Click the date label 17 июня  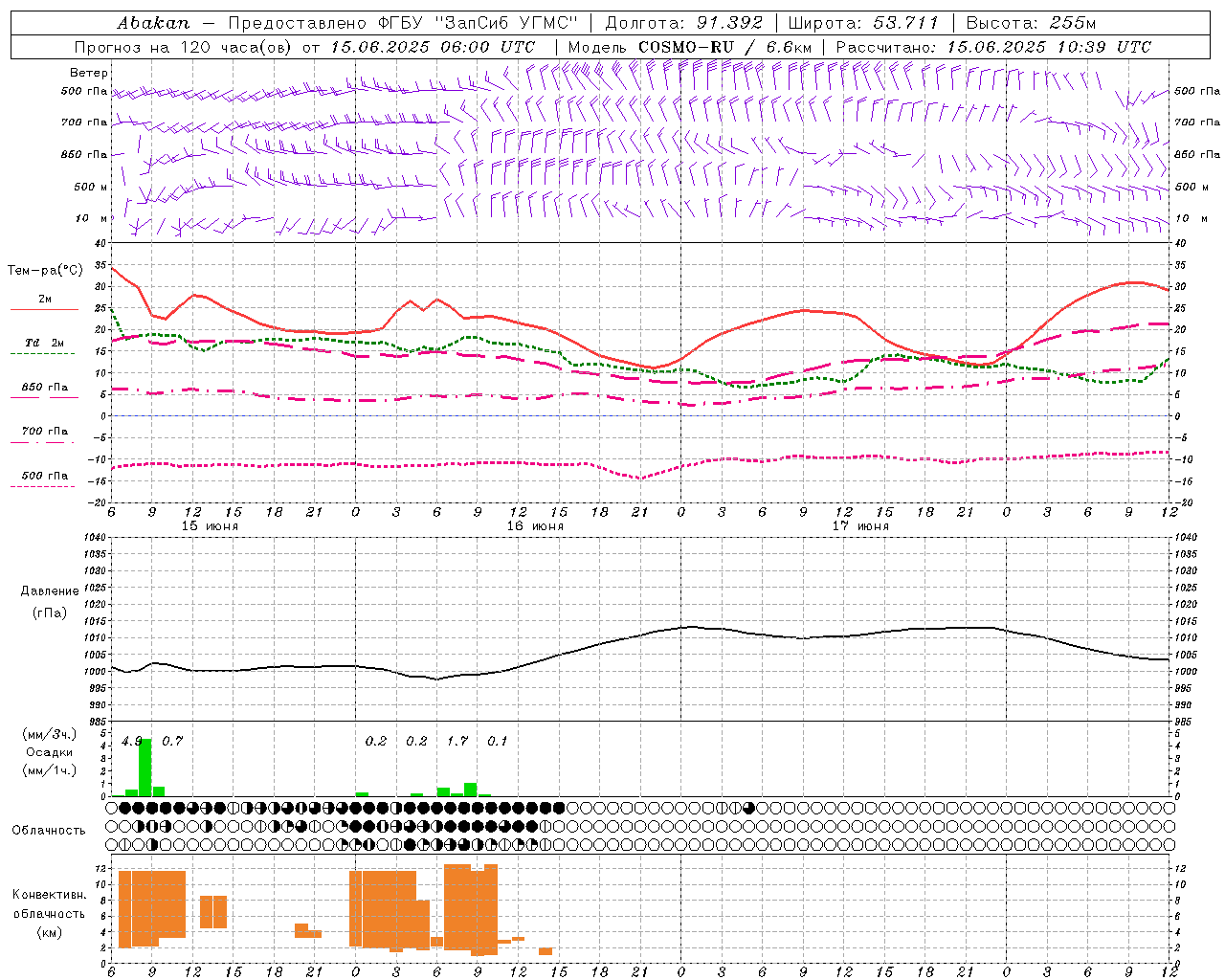pyautogui.click(x=860, y=526)
